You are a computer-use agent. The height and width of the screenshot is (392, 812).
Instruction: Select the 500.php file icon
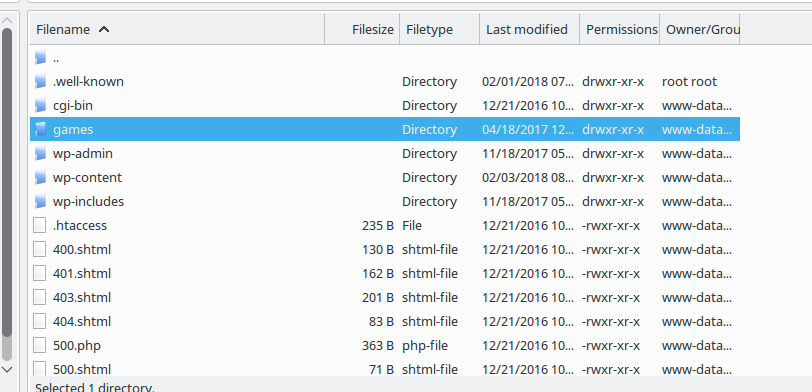point(39,345)
